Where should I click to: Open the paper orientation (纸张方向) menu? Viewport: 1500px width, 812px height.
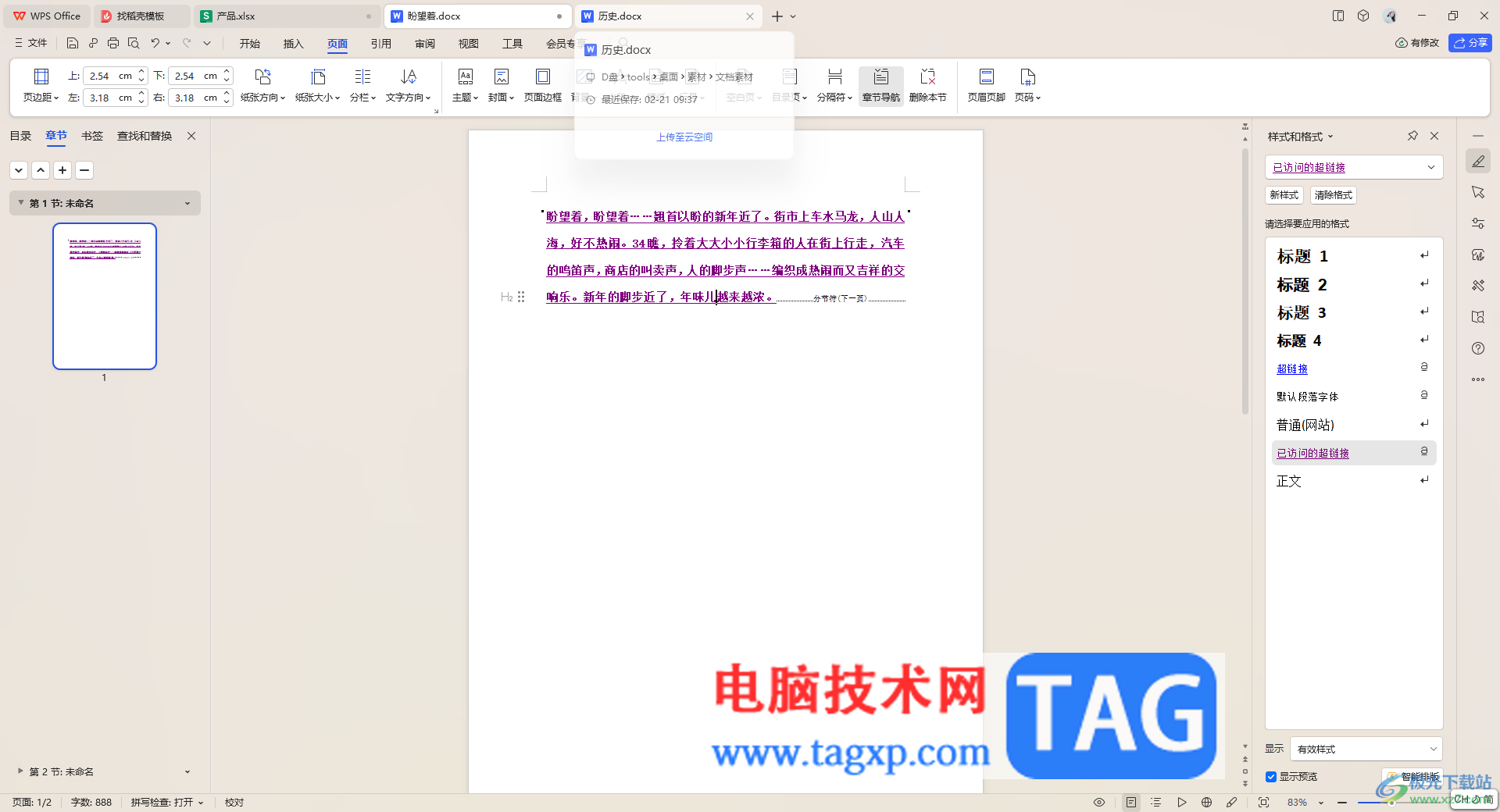pos(262,85)
